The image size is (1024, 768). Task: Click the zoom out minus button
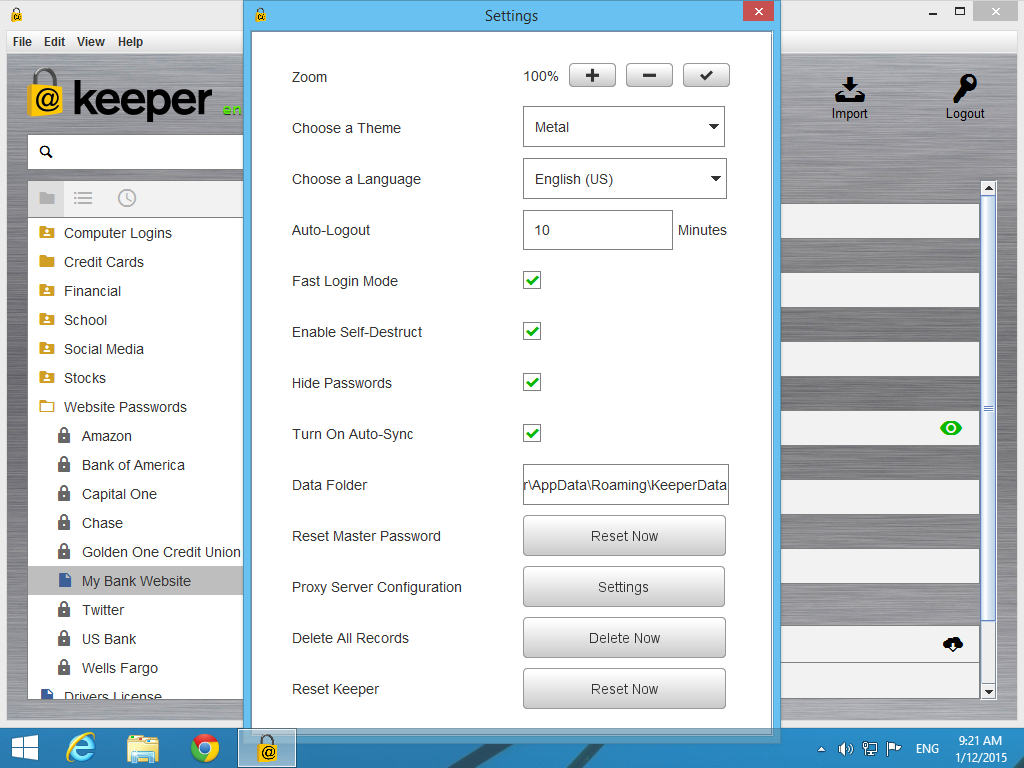[x=649, y=76]
